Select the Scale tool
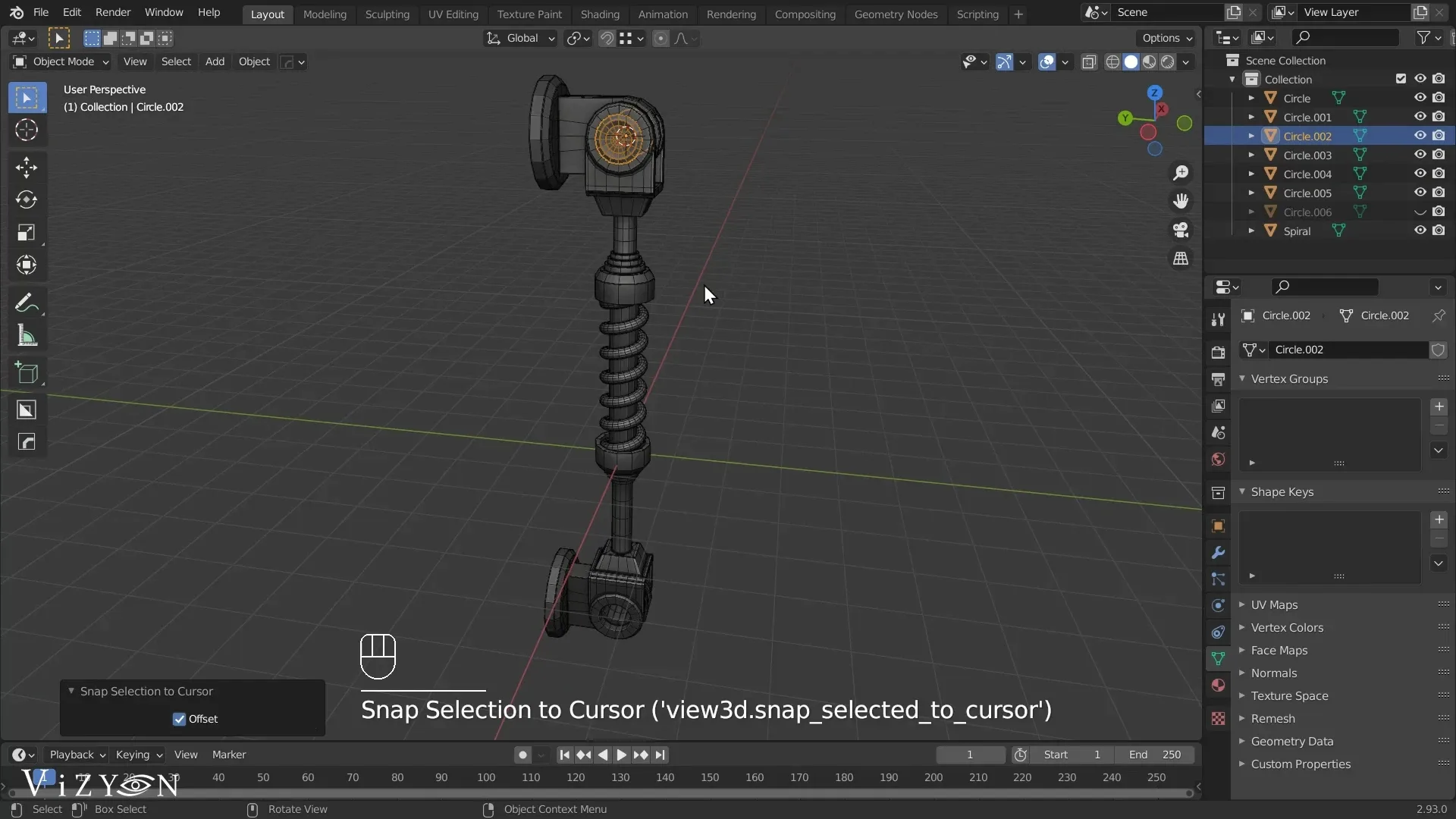The width and height of the screenshot is (1456, 819). pos(27,232)
